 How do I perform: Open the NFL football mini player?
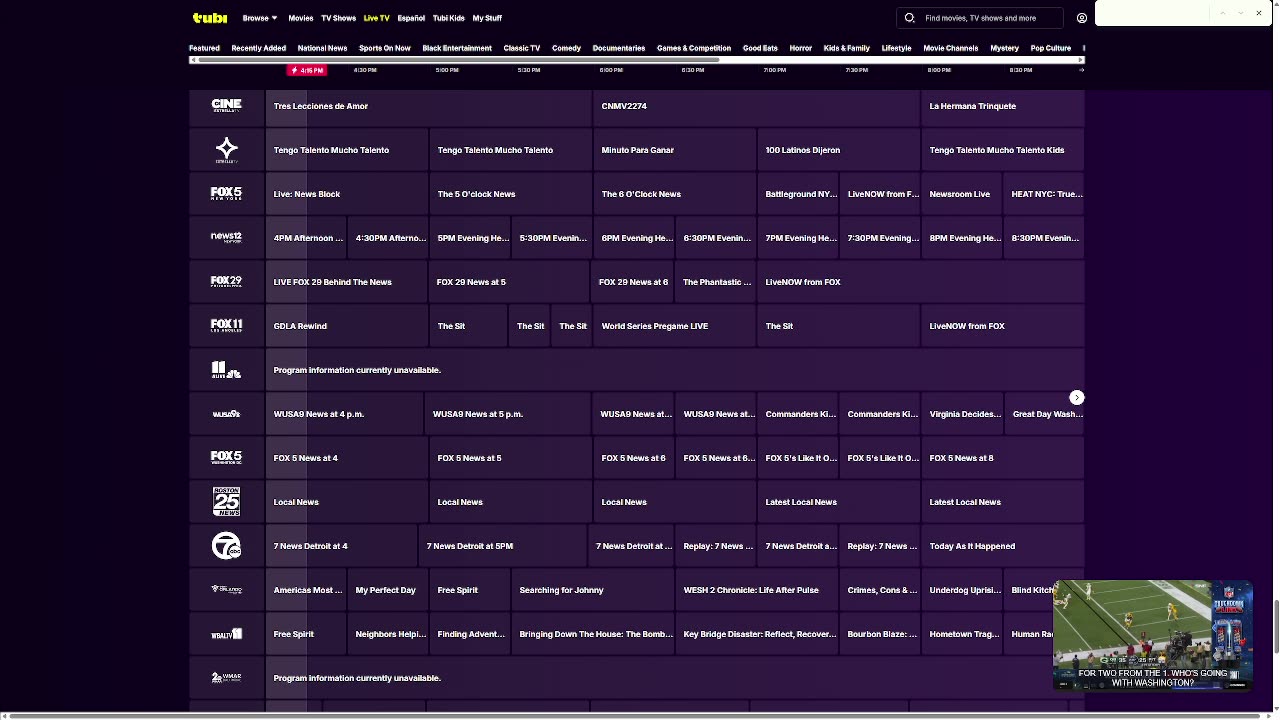[1153, 635]
